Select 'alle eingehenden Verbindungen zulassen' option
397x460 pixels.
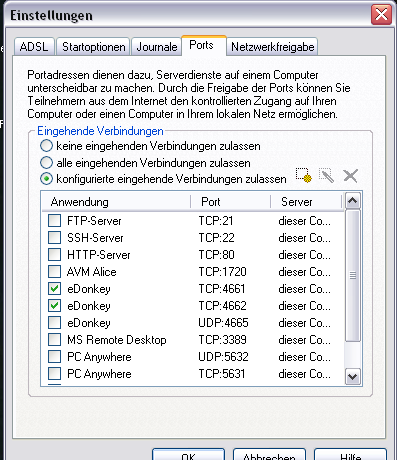[46, 163]
